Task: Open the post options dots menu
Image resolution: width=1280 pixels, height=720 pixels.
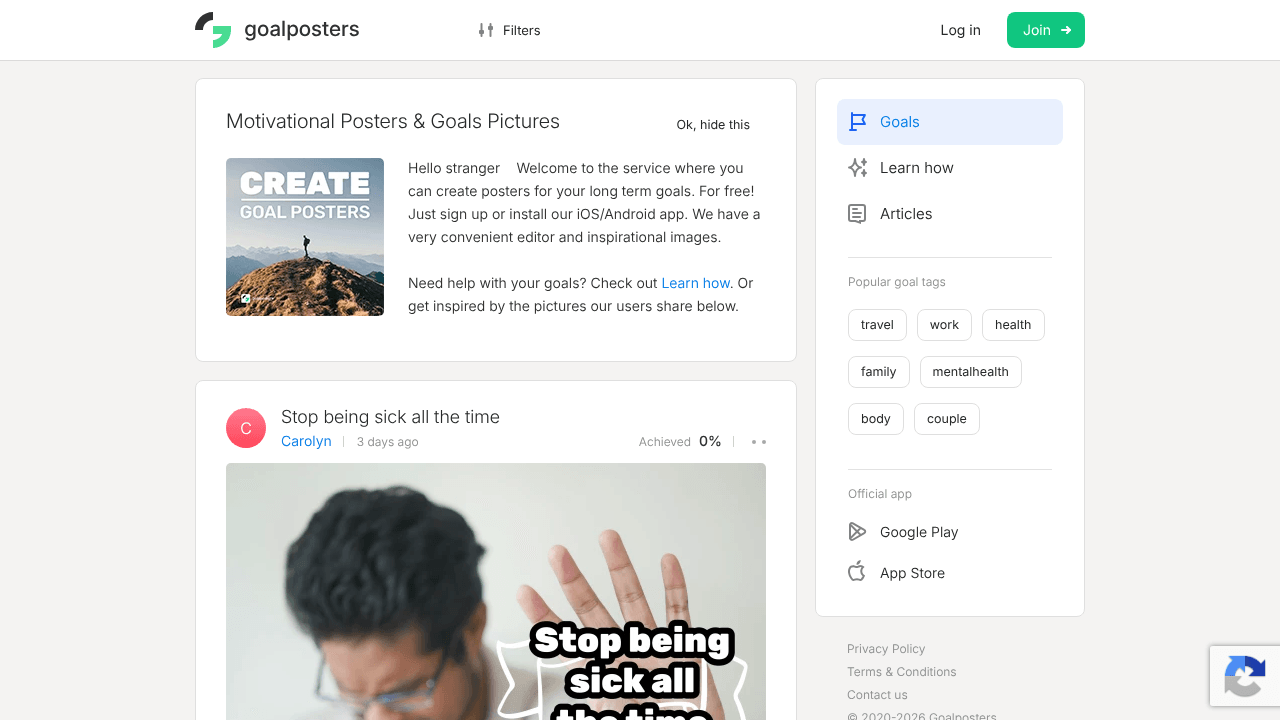Action: (x=759, y=442)
